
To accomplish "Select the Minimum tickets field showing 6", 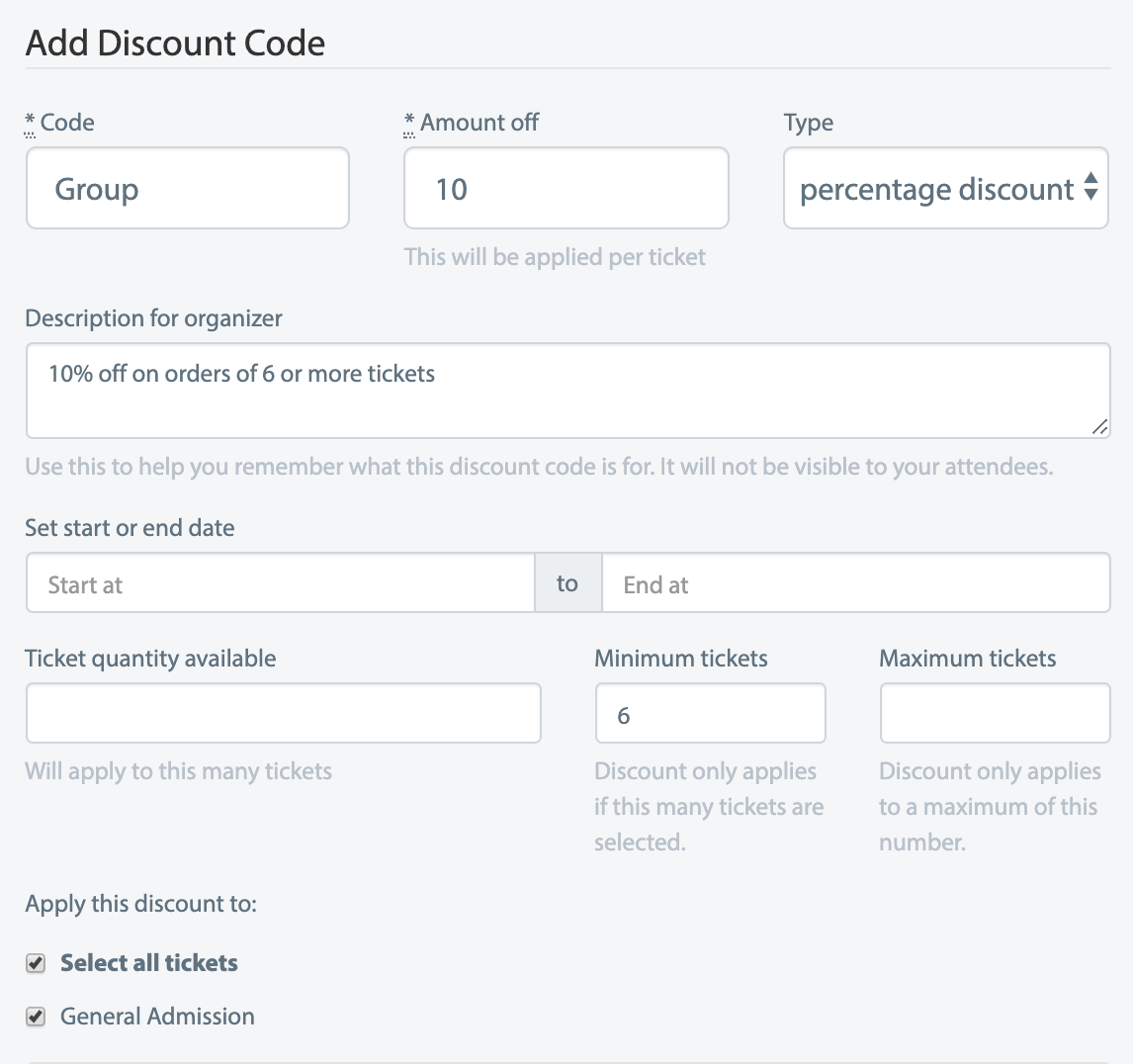I will point(710,714).
